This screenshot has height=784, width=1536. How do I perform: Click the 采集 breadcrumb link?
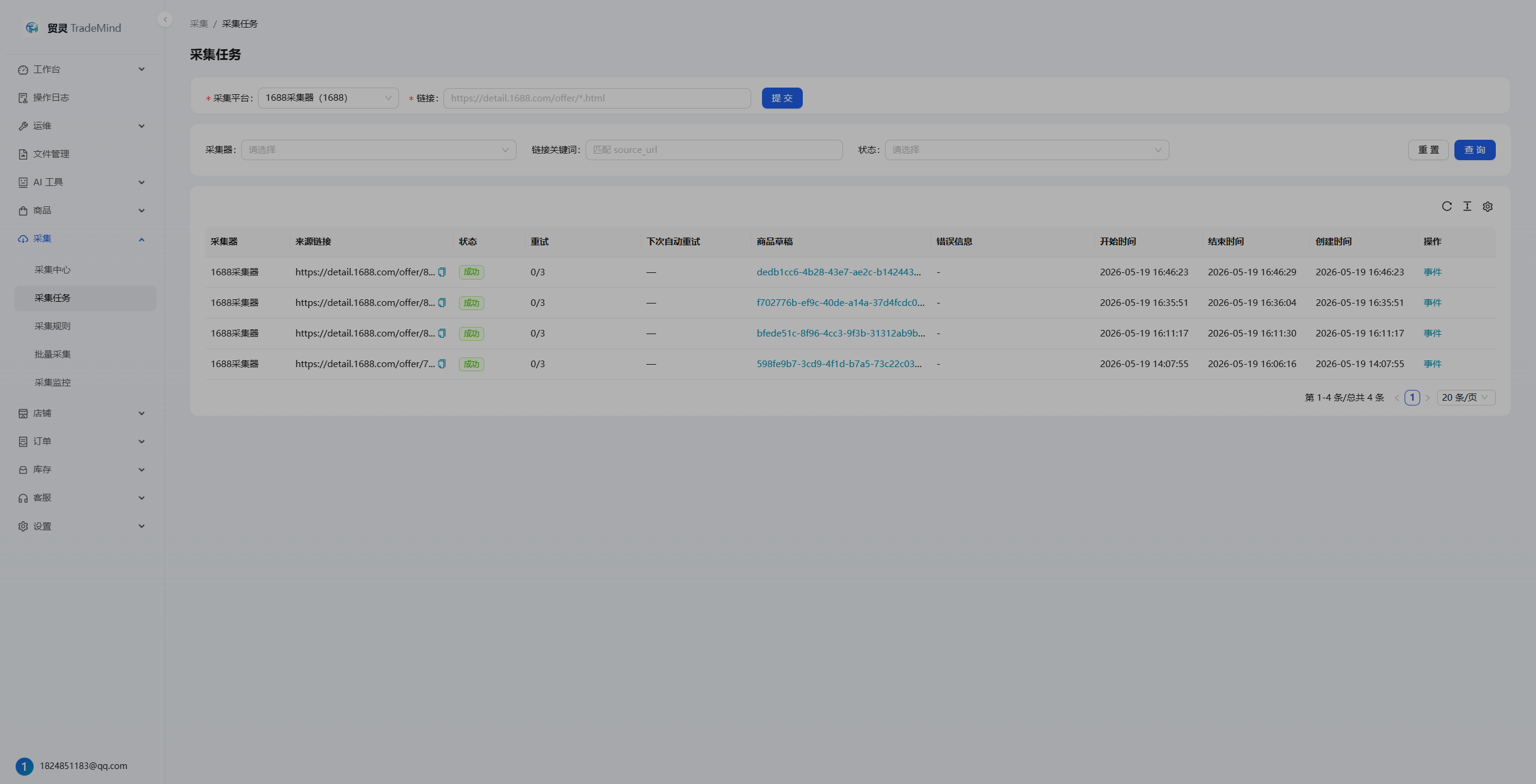pos(199,24)
